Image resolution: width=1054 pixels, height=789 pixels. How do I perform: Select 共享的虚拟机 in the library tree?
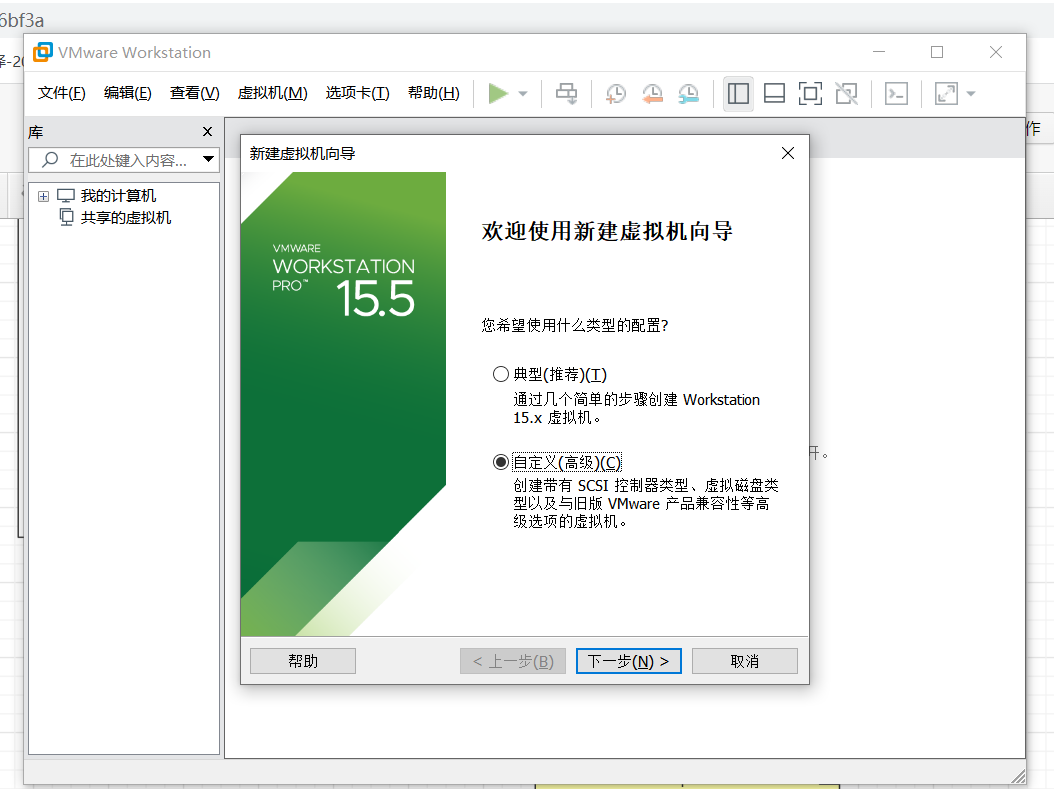pos(126,218)
